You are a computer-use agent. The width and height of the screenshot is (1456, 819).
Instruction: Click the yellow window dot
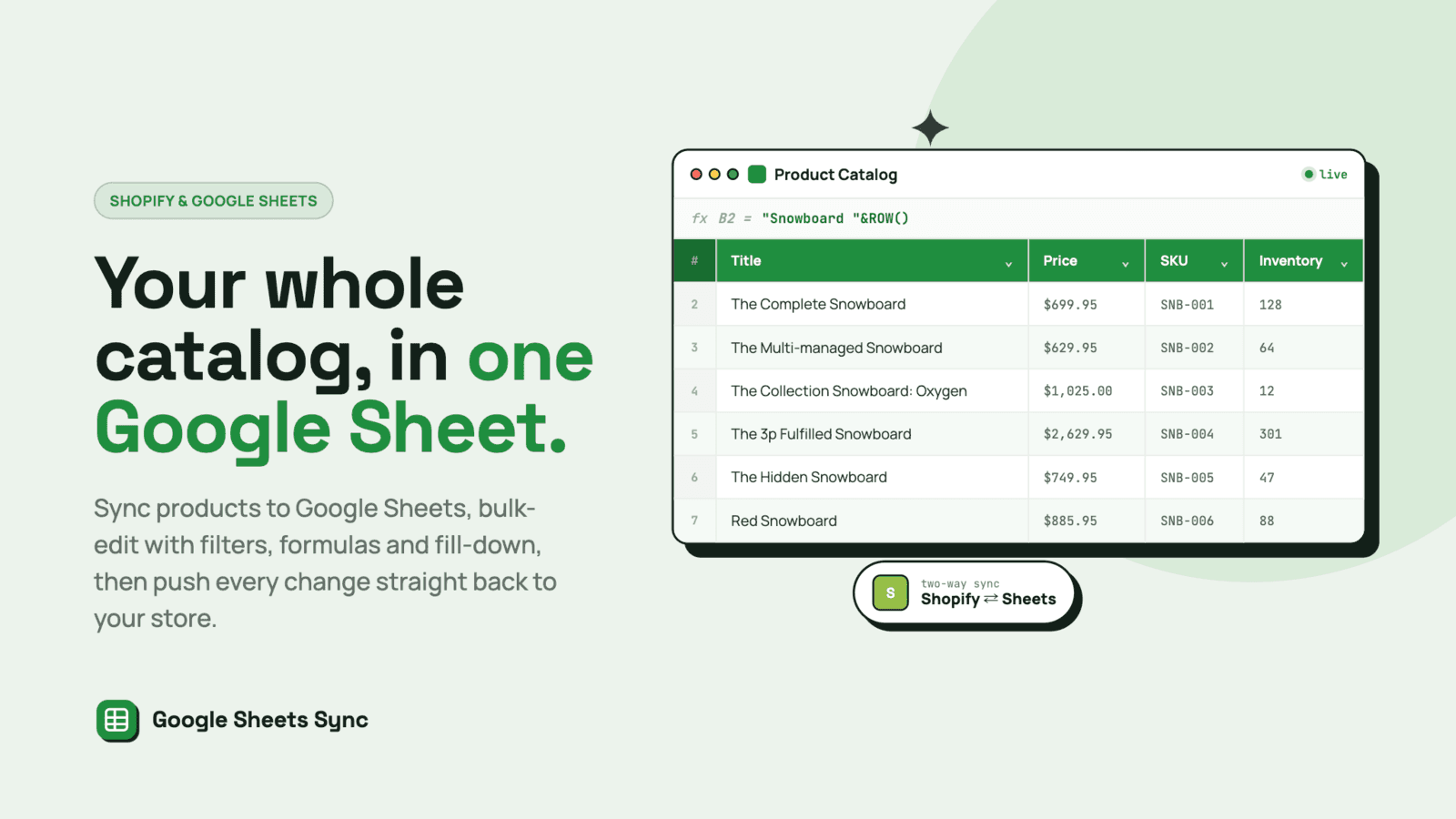point(714,174)
